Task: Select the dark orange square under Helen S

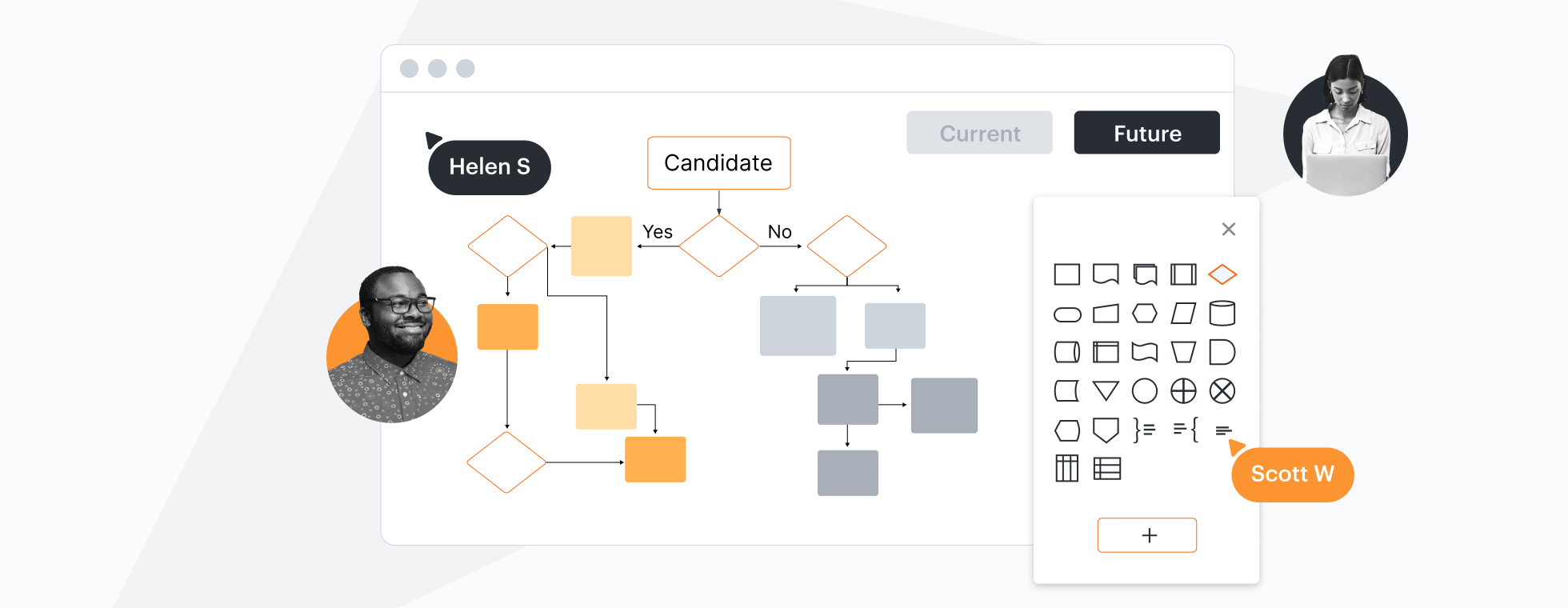Action: coord(507,326)
